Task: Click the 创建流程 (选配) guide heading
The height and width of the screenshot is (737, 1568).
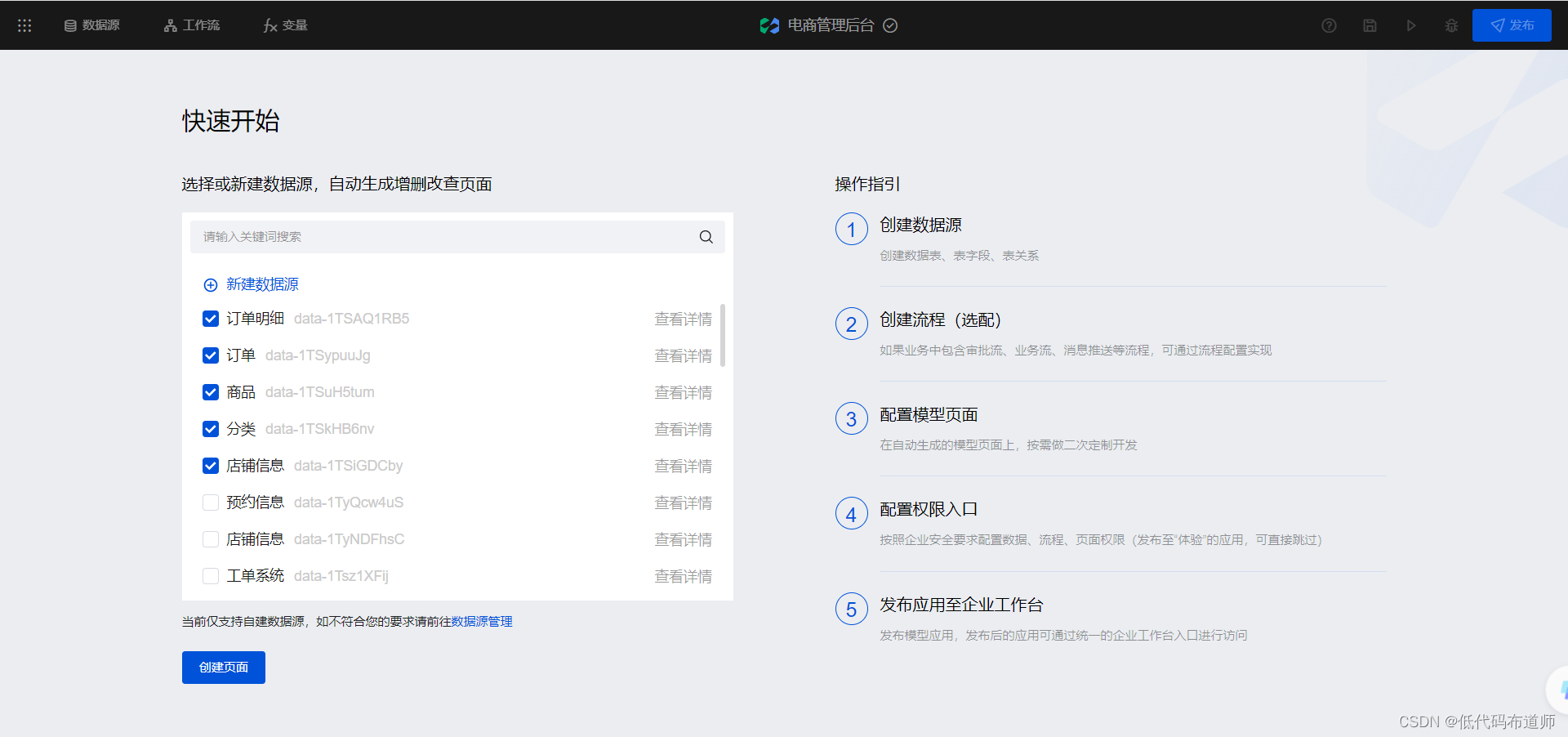Action: [941, 319]
